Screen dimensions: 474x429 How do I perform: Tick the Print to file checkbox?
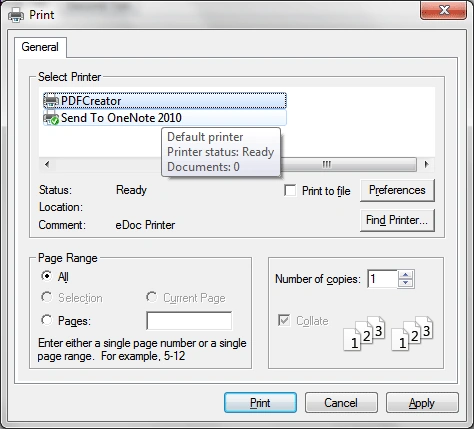[x=290, y=191]
